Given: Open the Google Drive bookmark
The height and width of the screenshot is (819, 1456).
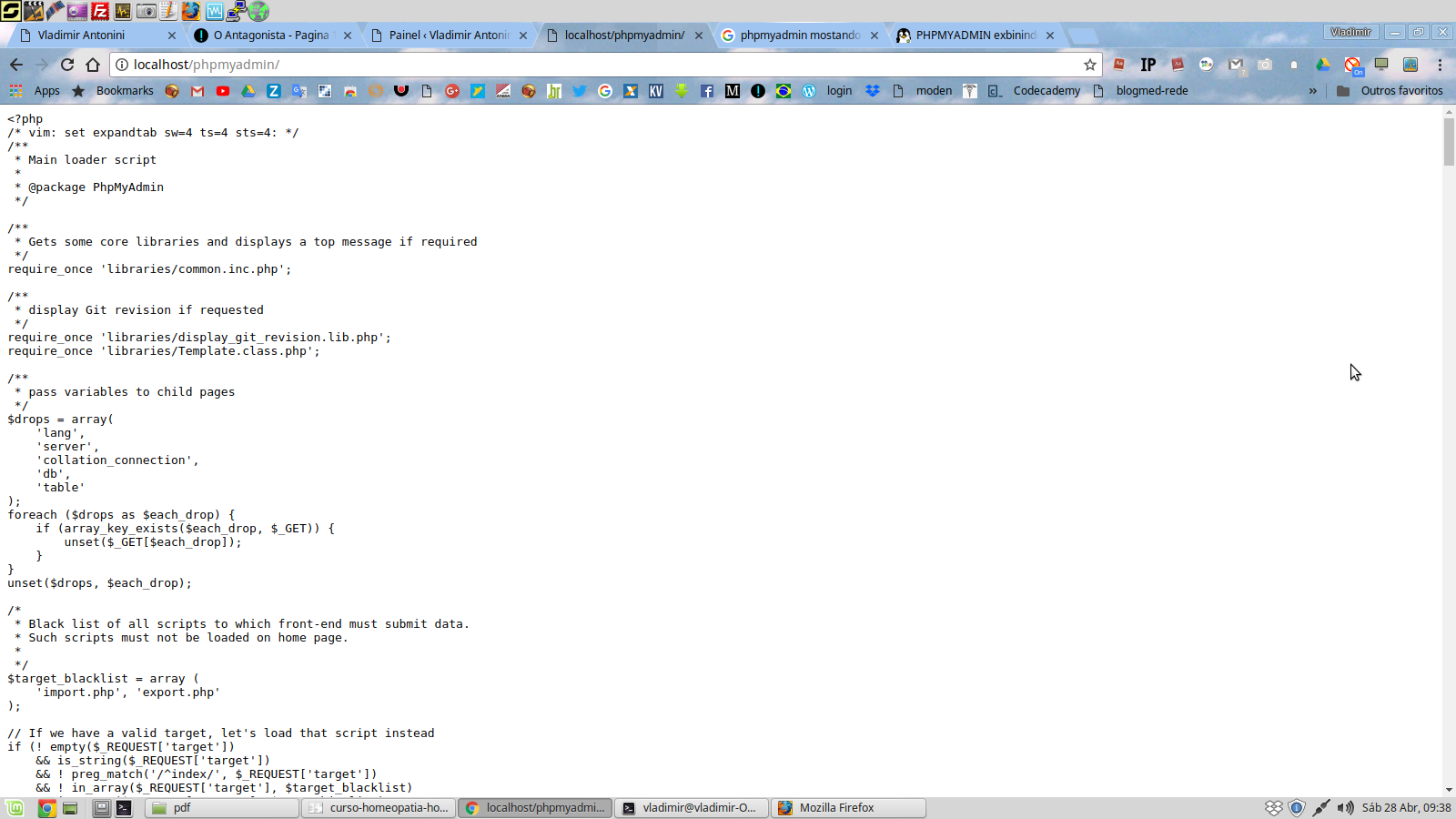Looking at the screenshot, I should (248, 90).
